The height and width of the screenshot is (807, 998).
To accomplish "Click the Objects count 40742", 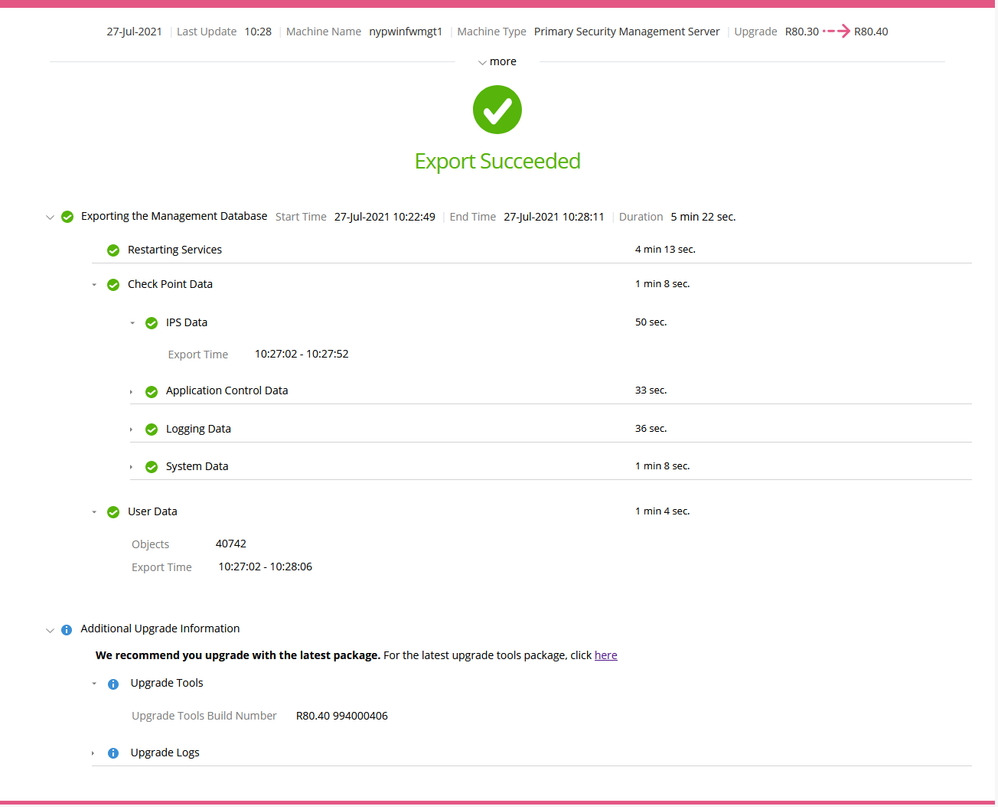I will pyautogui.click(x=230, y=544).
